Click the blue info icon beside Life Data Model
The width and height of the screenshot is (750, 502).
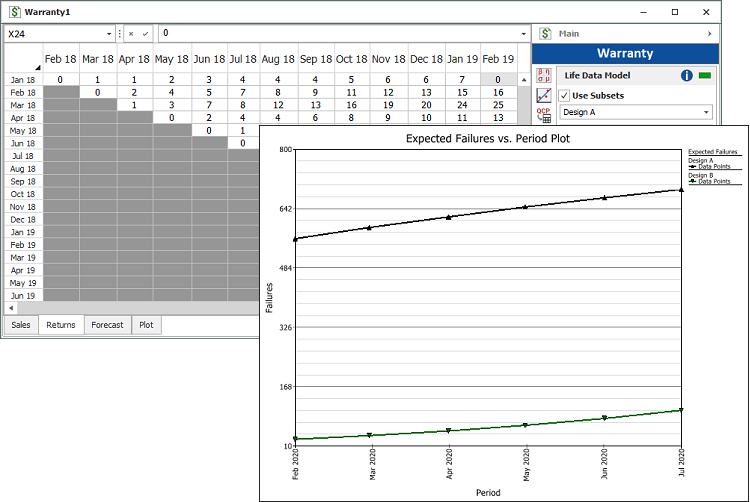[687, 75]
